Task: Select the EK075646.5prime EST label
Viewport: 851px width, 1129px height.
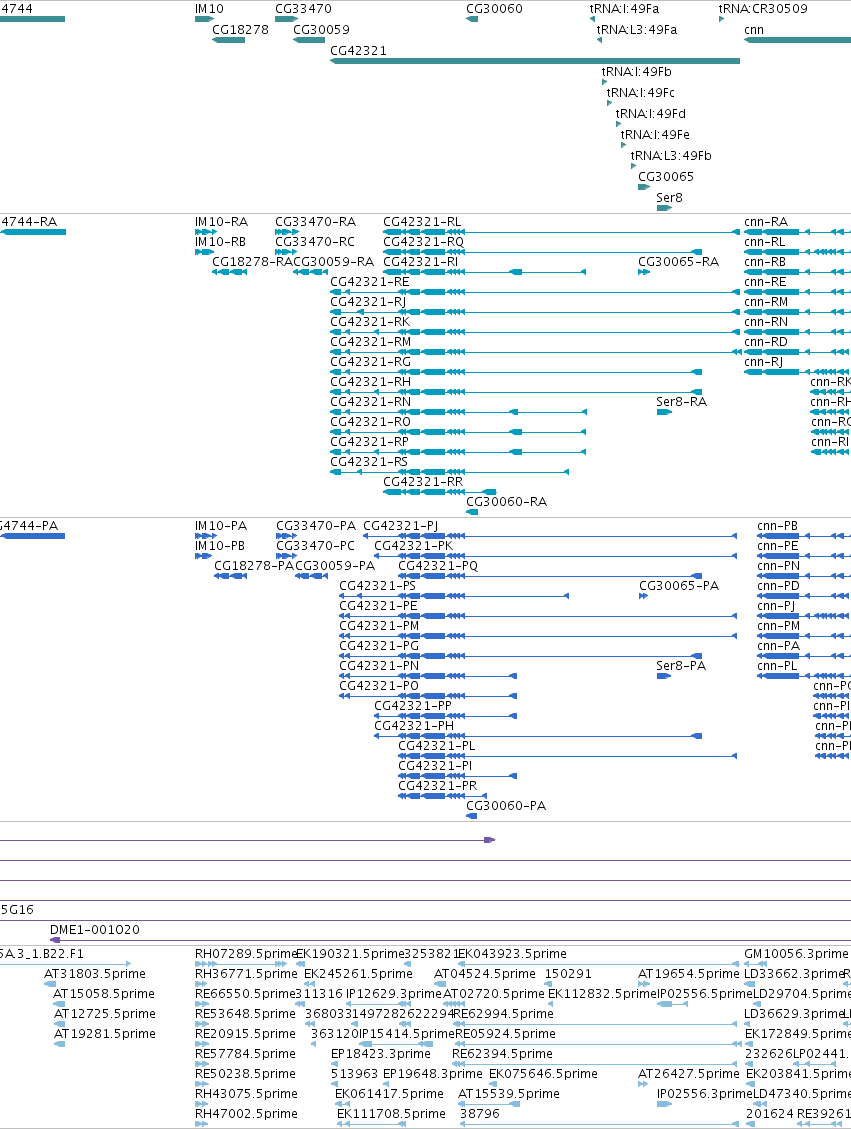Action: click(544, 1074)
